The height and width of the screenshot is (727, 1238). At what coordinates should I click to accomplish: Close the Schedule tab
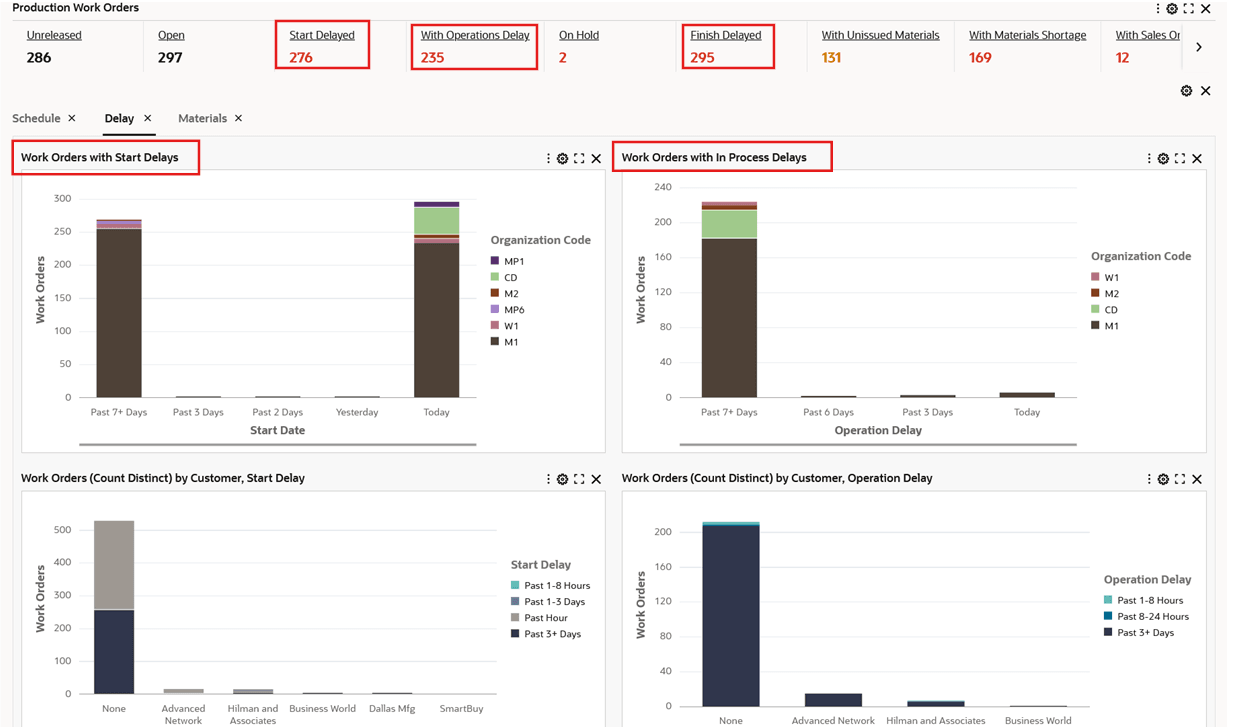(x=72, y=118)
